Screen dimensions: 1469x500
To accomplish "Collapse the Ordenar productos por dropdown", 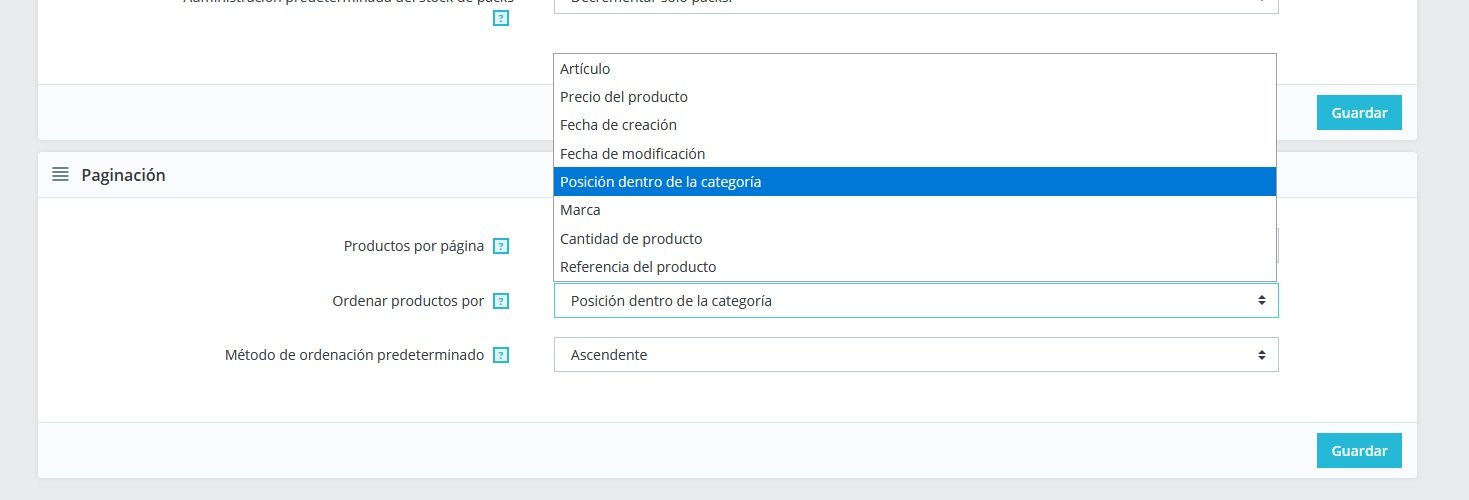I will [915, 301].
